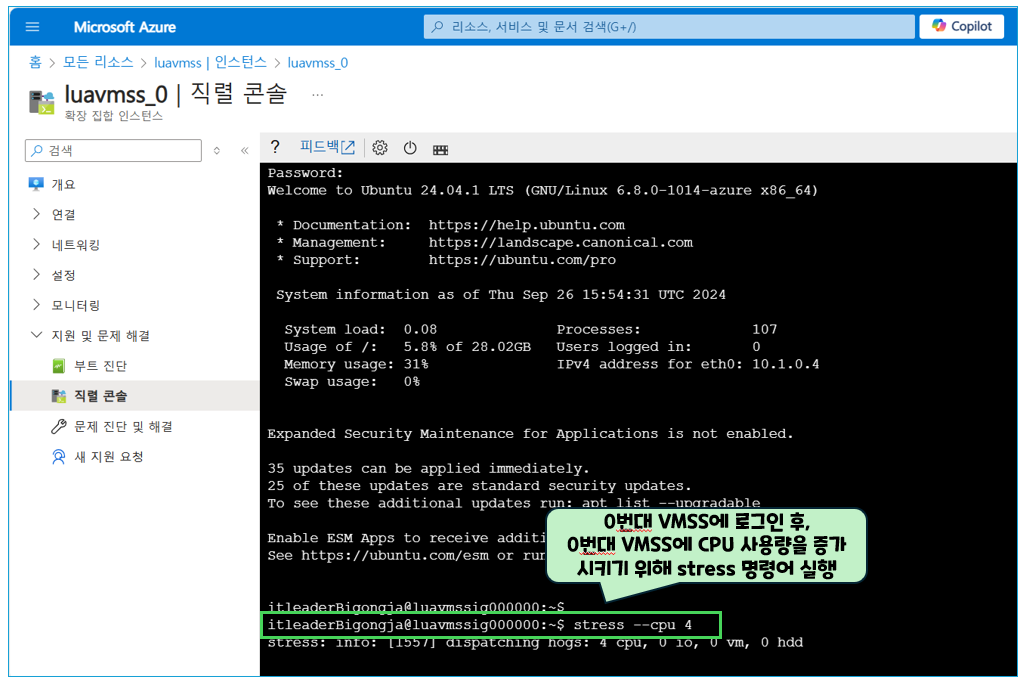
Task: Click luavmss_0 breadcrumb link
Action: tap(318, 63)
